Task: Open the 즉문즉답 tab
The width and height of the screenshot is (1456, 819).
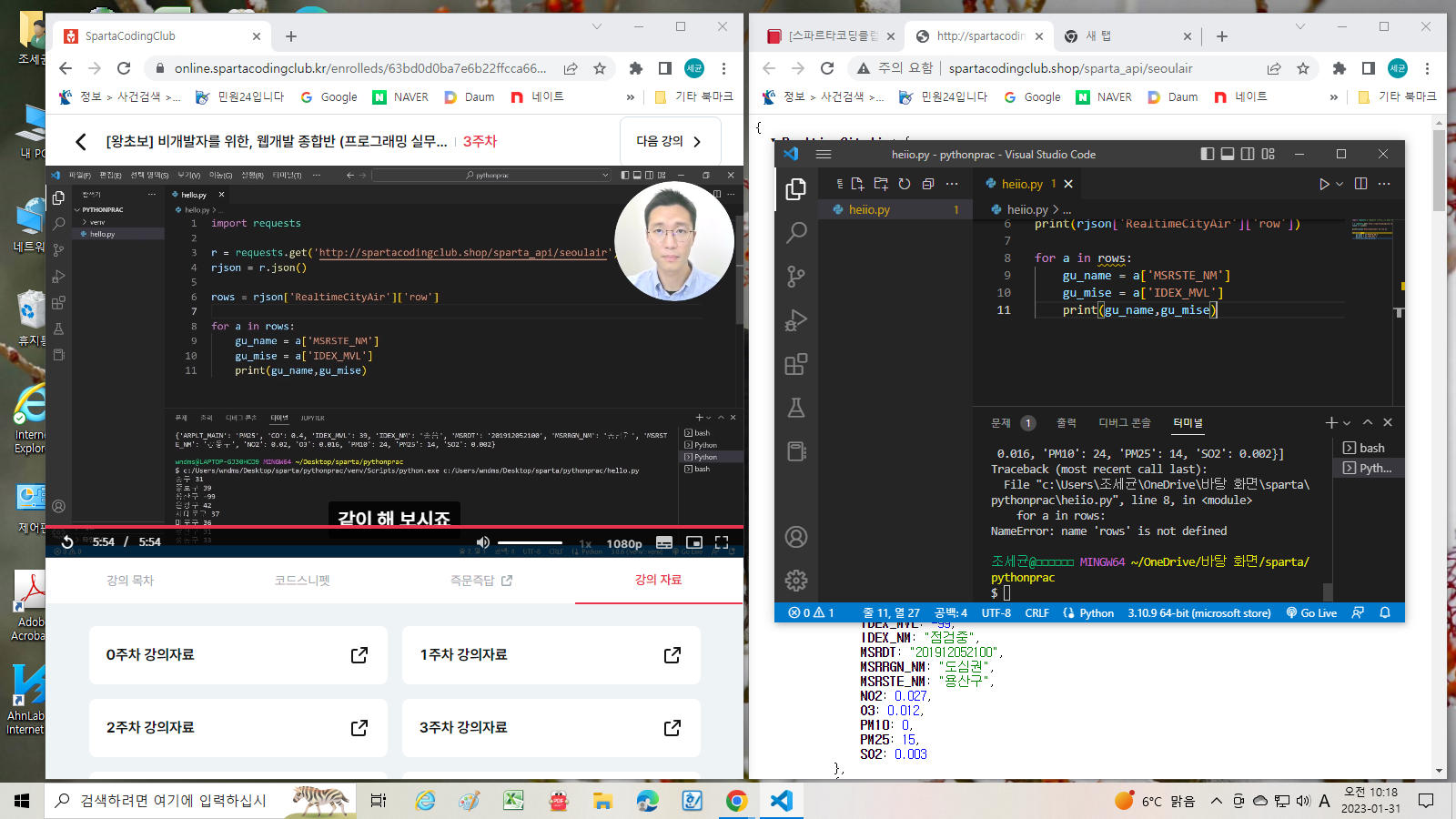Action: point(481,581)
